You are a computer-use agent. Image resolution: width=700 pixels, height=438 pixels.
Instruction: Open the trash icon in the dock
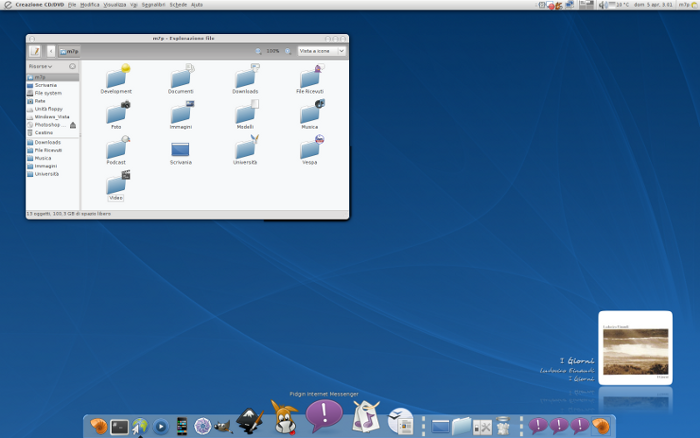click(503, 426)
